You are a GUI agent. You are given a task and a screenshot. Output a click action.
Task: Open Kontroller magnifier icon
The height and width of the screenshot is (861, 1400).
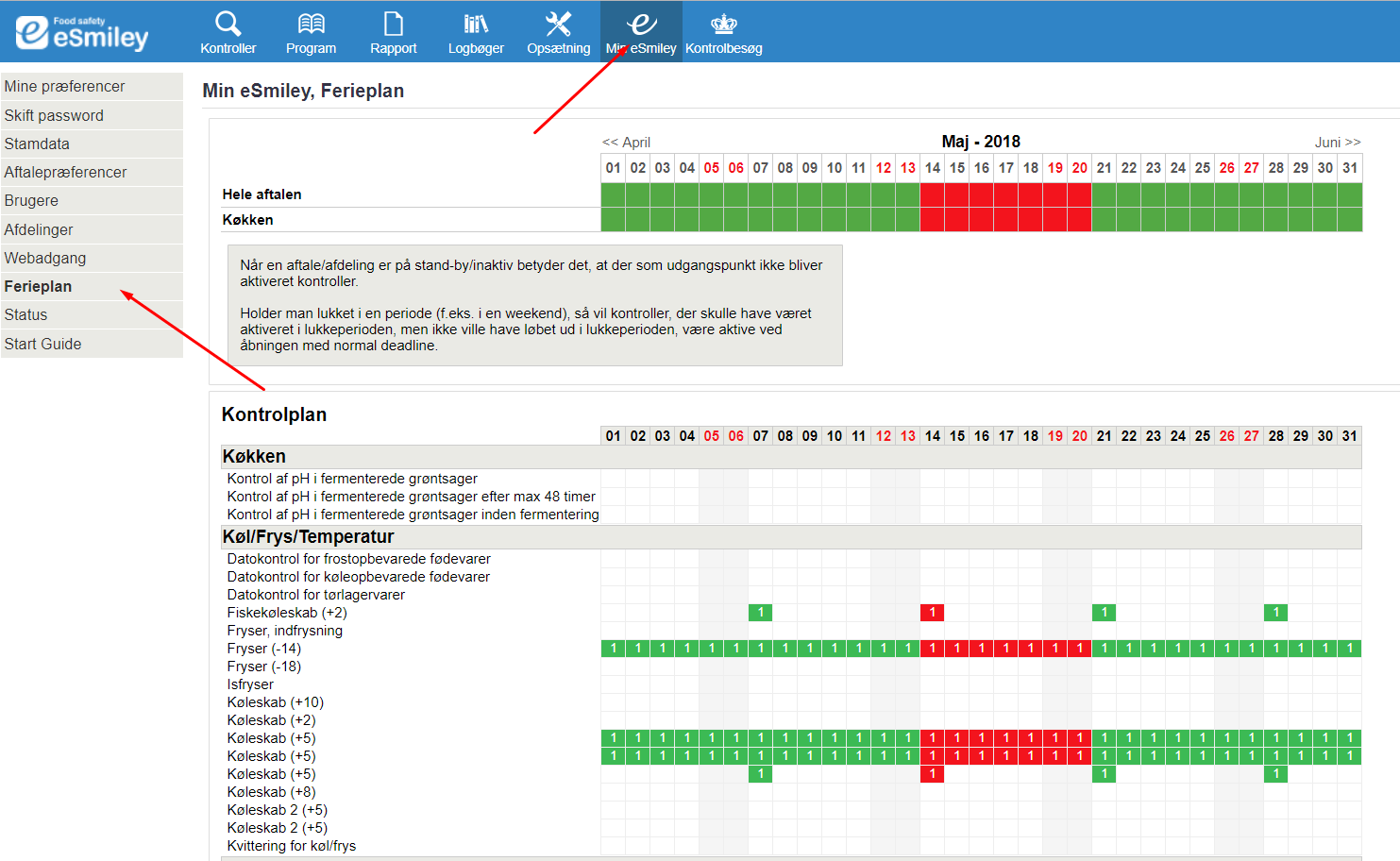tap(228, 24)
